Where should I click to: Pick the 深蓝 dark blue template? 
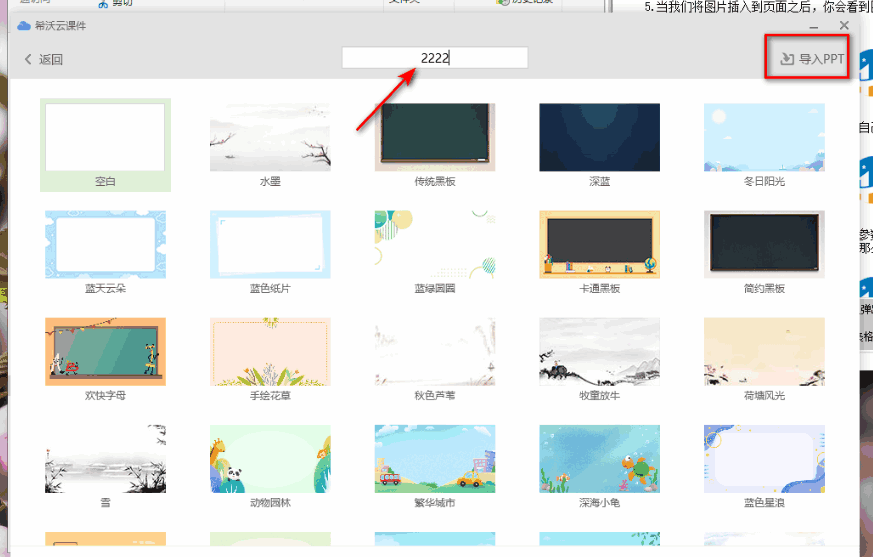click(x=599, y=138)
